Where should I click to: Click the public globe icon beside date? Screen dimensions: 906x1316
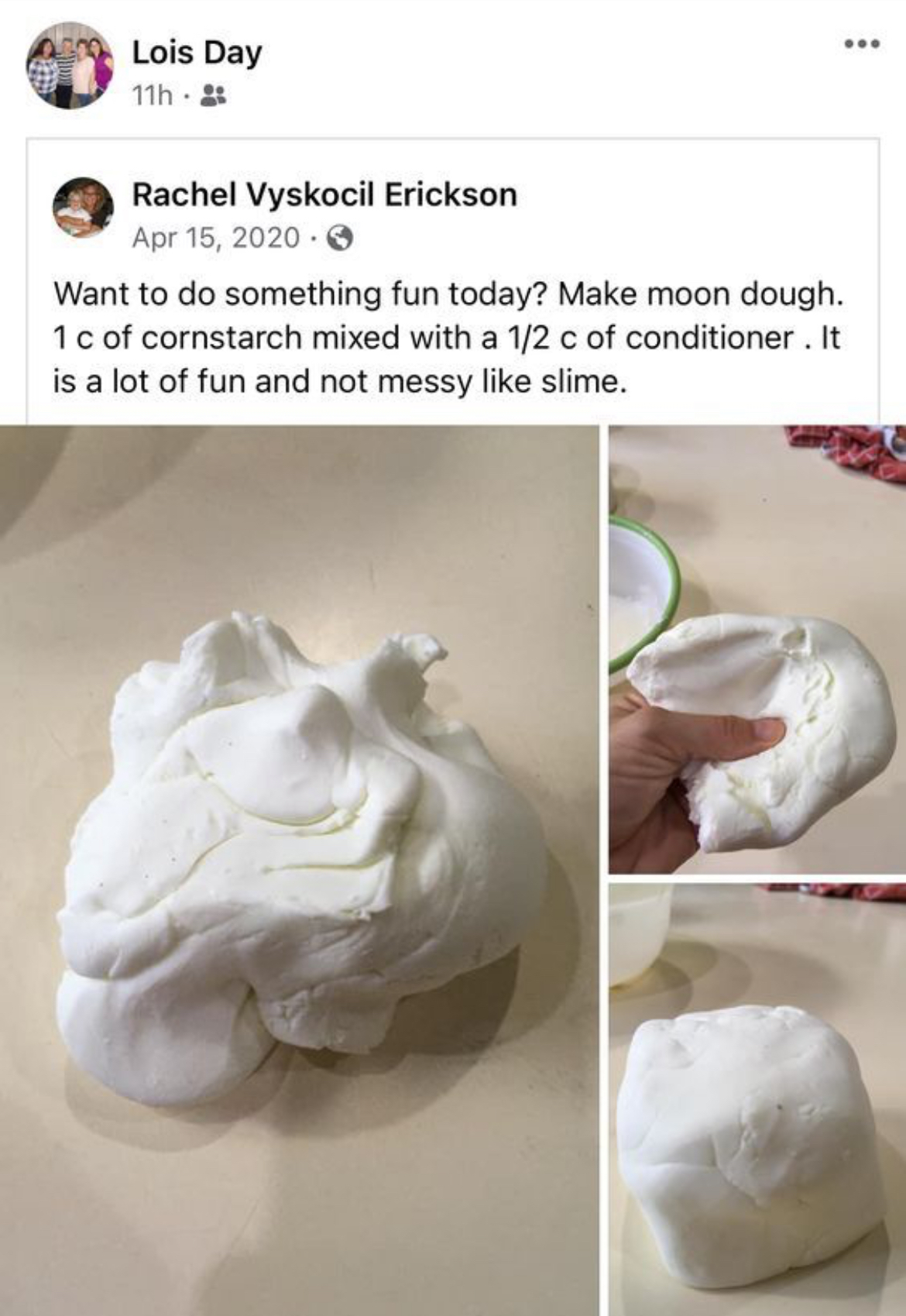pos(341,238)
